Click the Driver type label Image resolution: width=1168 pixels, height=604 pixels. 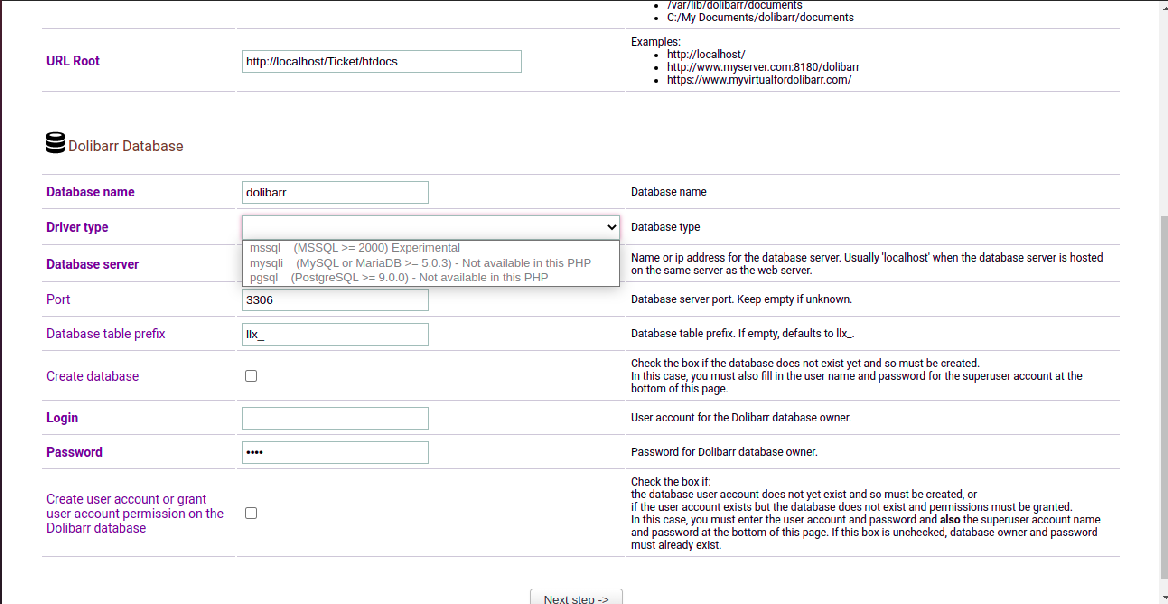click(x=77, y=227)
